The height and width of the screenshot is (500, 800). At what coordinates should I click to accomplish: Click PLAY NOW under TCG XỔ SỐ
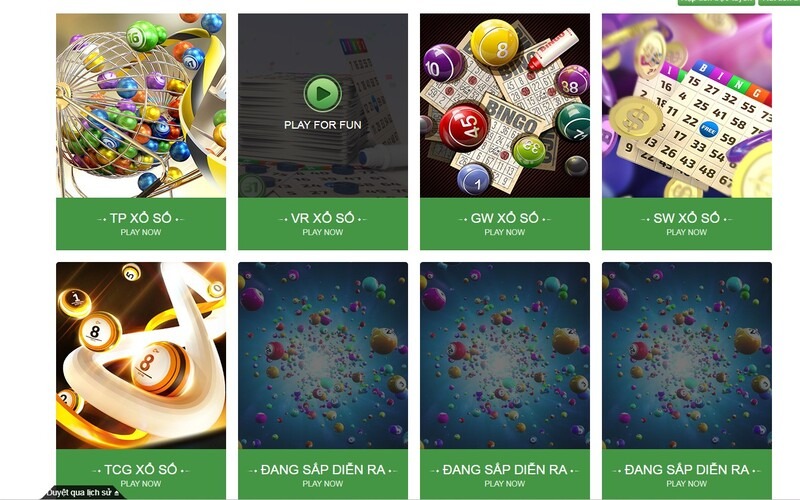coord(141,484)
